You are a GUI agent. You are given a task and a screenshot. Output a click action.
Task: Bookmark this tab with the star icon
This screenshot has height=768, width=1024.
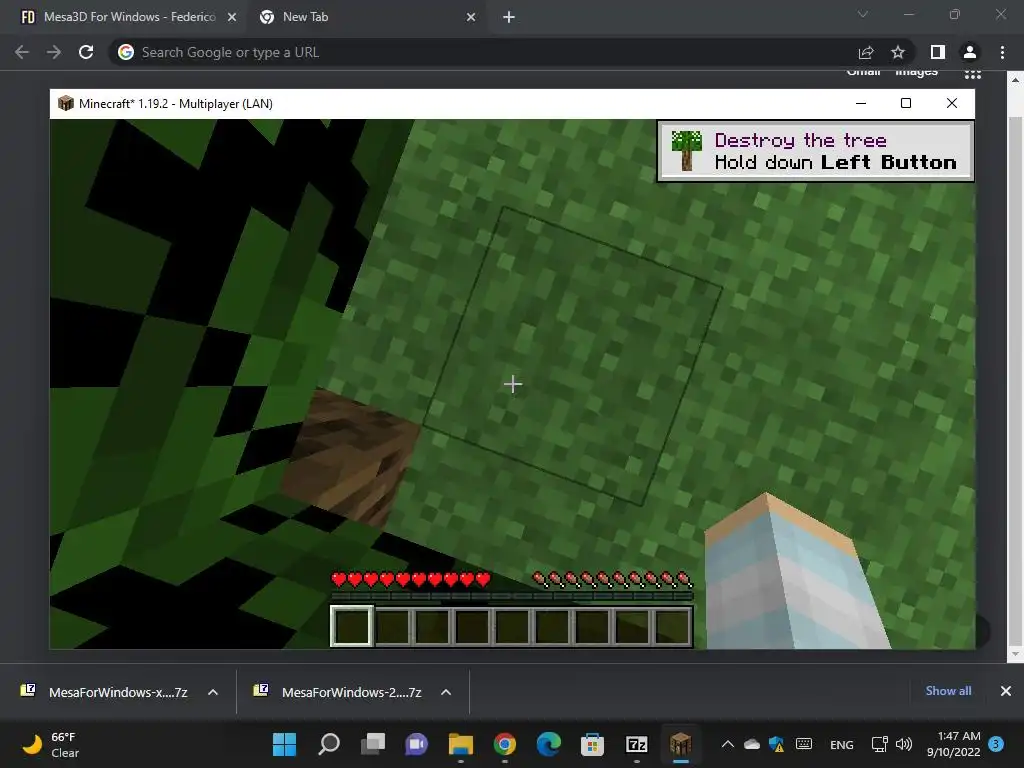898,52
